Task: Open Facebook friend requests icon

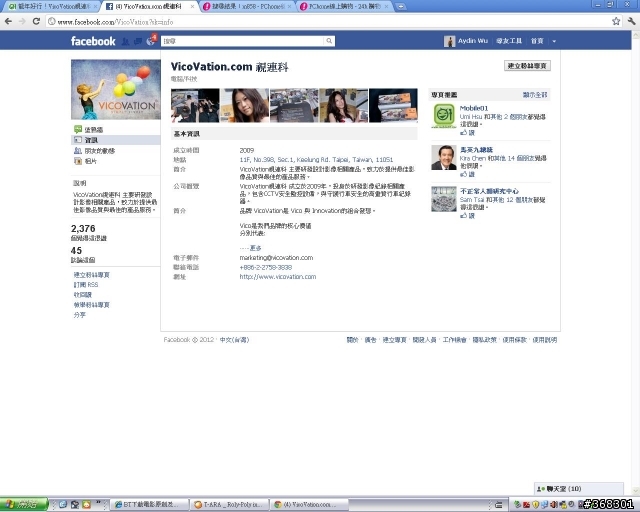Action: coord(126,41)
